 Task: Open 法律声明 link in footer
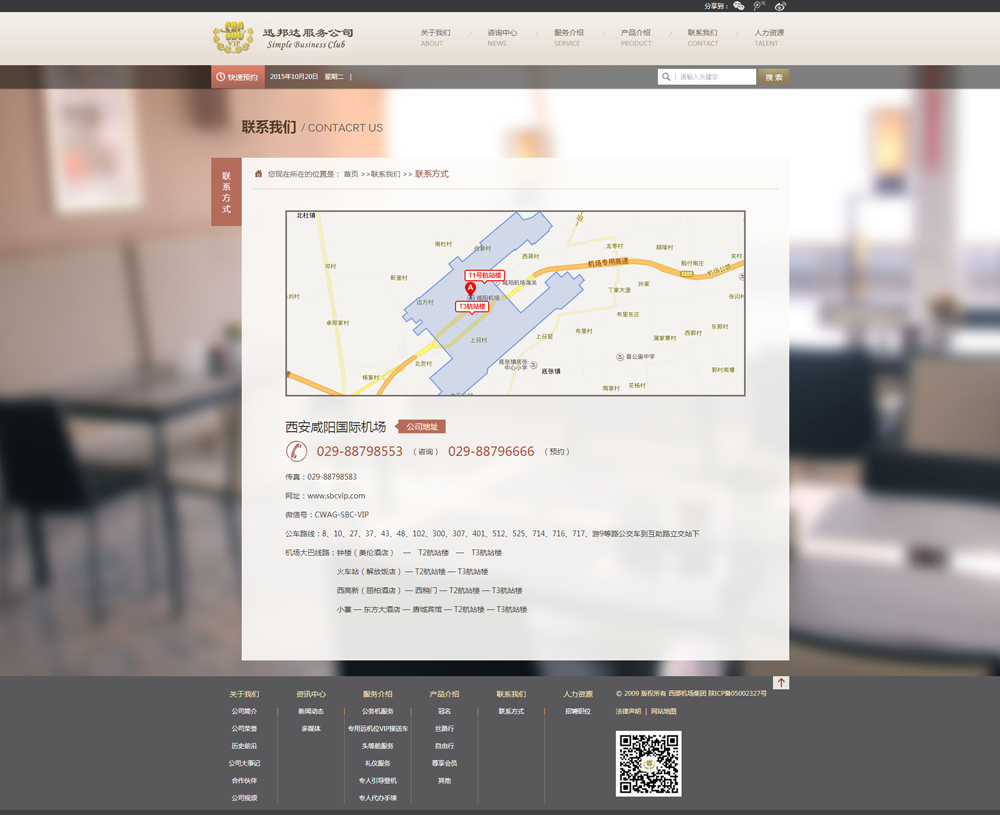click(x=628, y=711)
